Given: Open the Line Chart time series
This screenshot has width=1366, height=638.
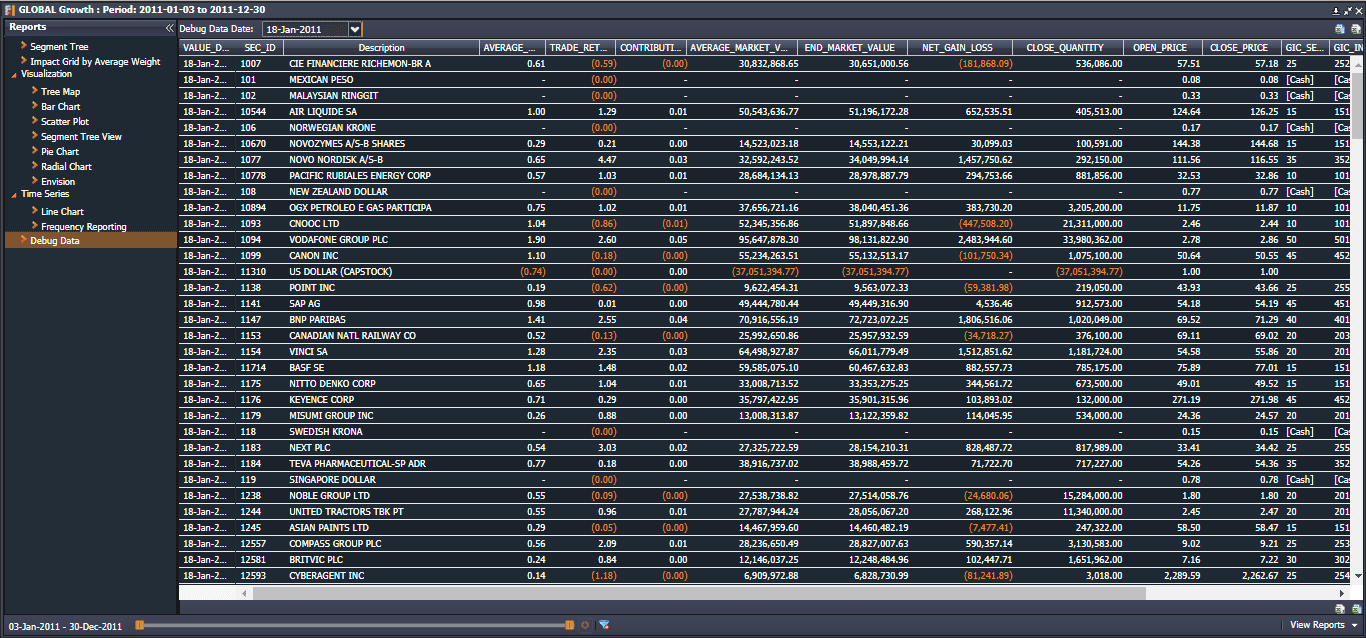Looking at the screenshot, I should 62,212.
